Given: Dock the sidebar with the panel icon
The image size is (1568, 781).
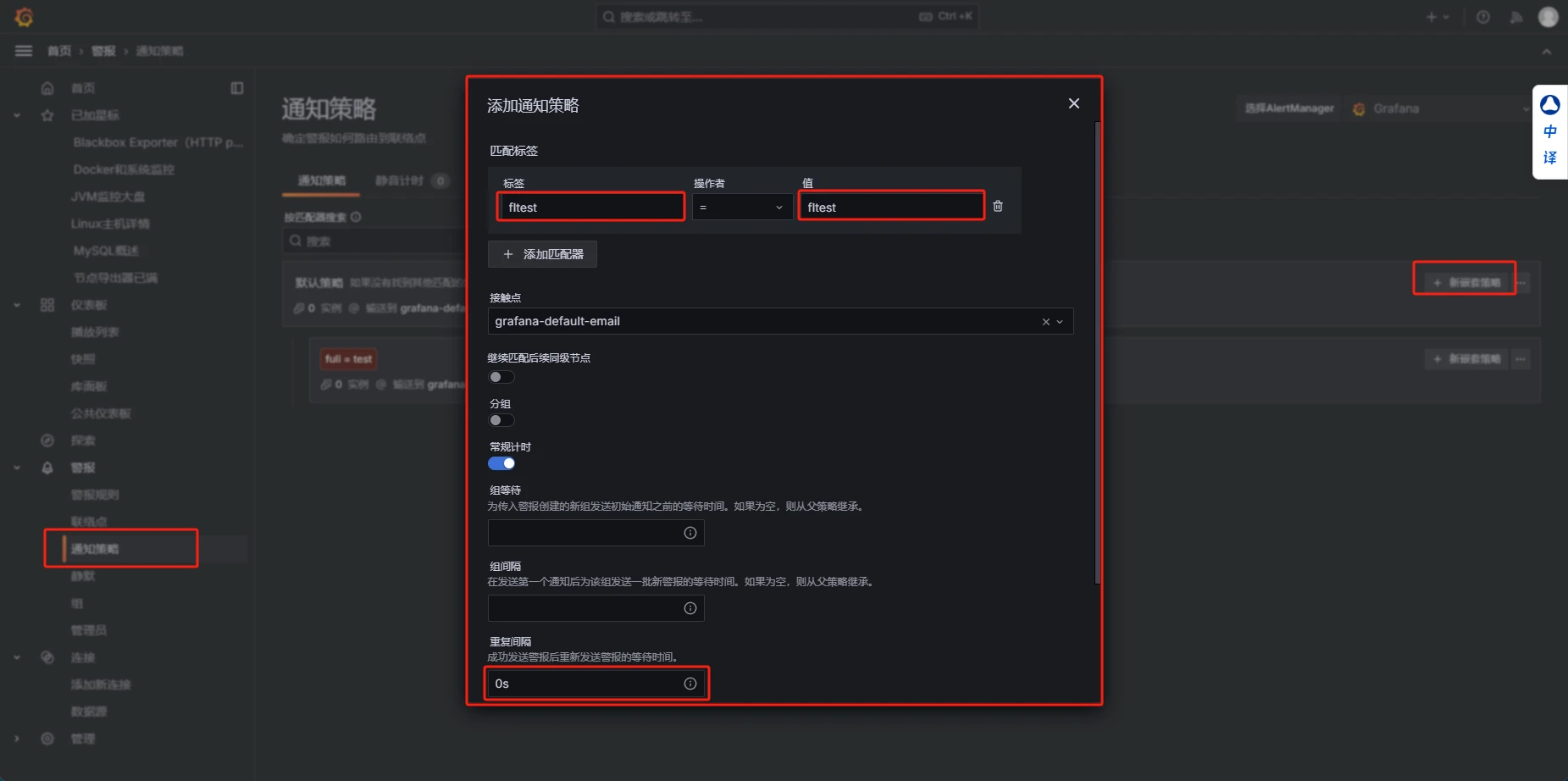Looking at the screenshot, I should 237,88.
